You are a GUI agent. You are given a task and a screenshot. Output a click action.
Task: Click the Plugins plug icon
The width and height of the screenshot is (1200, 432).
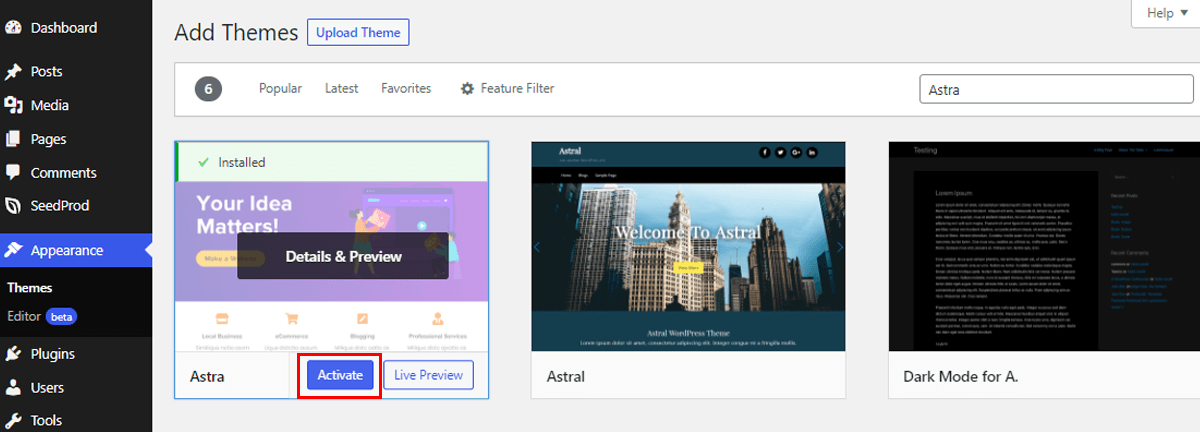click(14, 354)
